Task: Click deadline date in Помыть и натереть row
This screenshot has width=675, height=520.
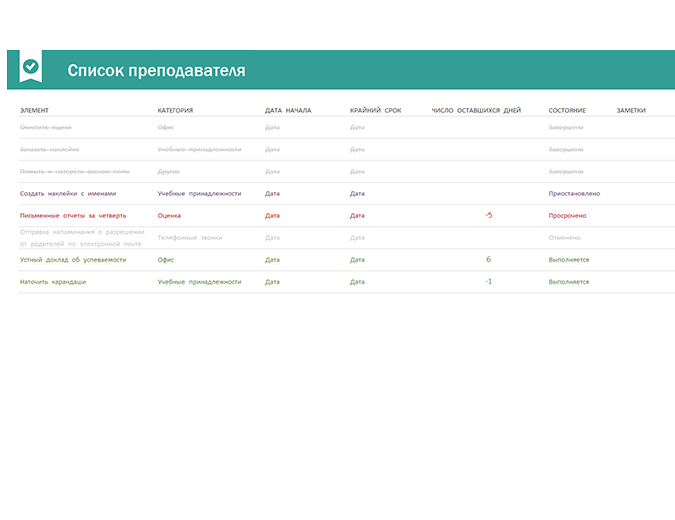Action: (357, 171)
